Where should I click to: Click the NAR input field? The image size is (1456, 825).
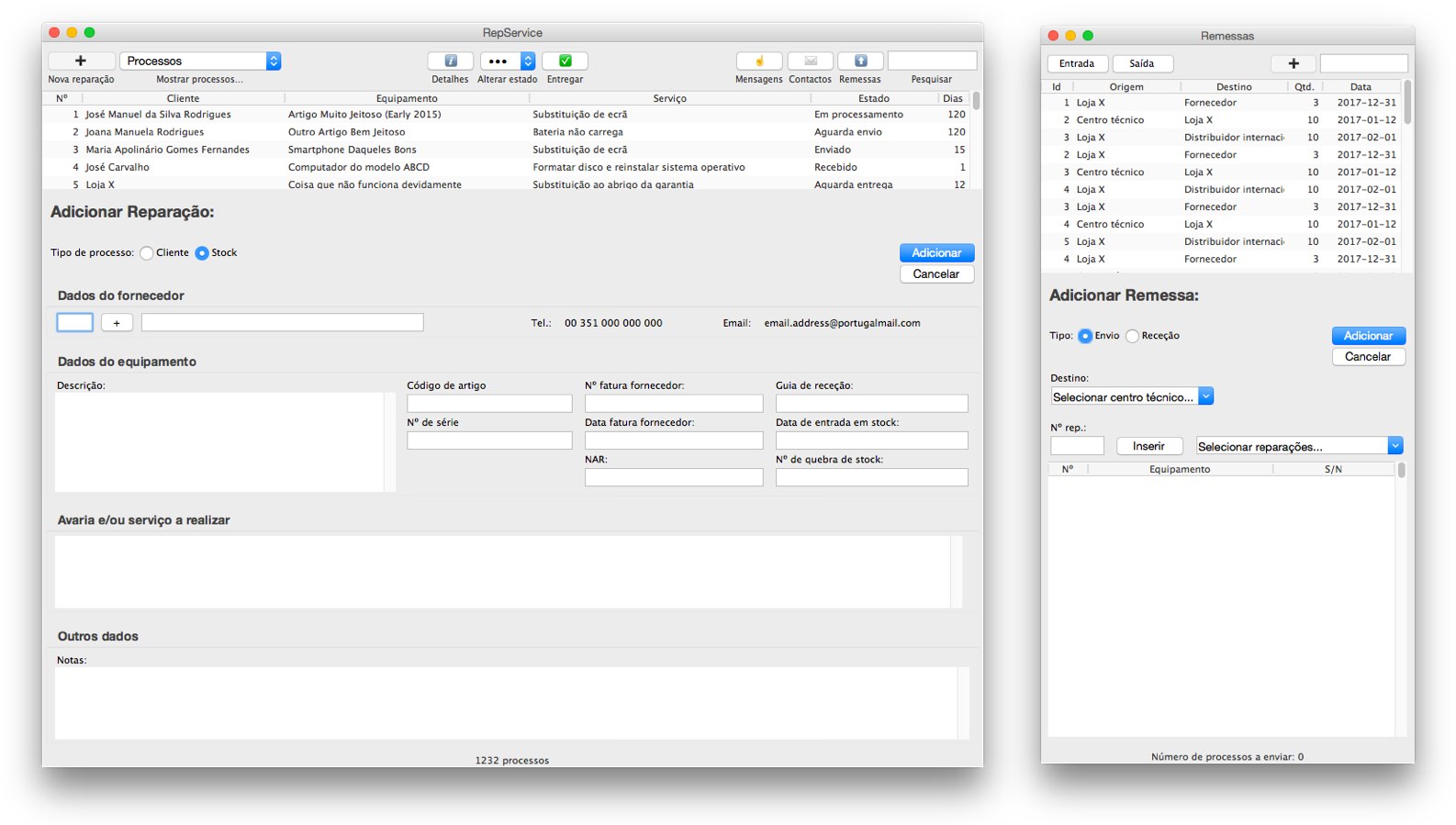coord(674,477)
